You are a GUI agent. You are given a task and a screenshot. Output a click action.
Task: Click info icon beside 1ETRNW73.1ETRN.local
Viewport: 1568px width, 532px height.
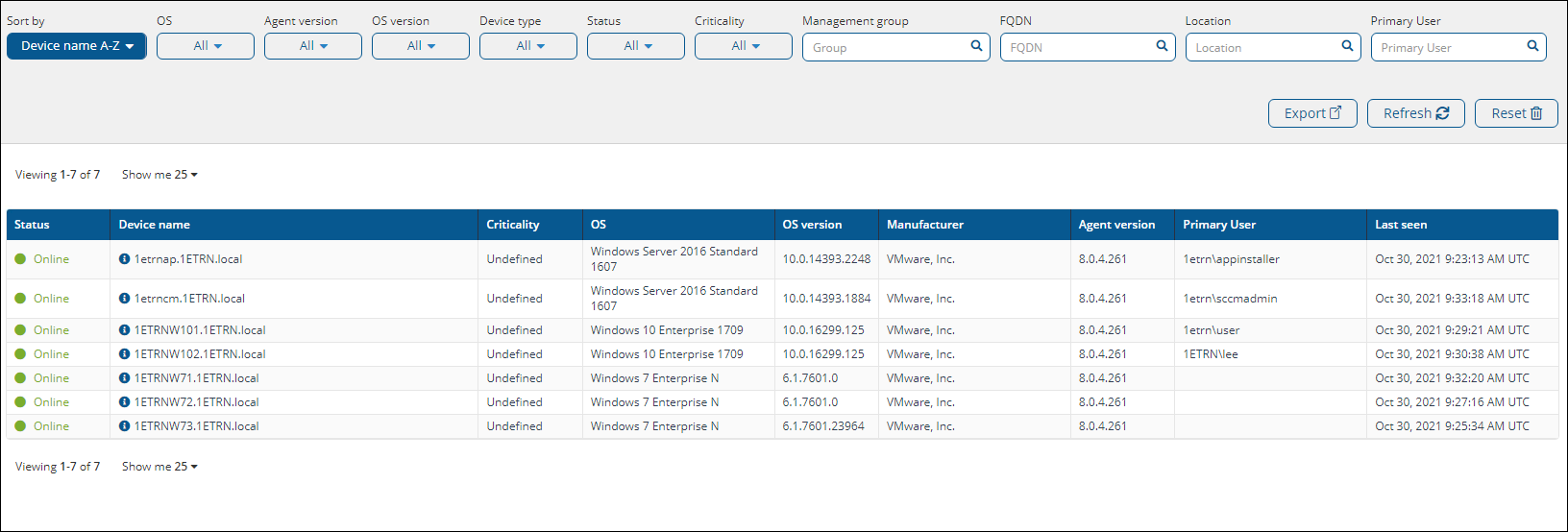(124, 426)
